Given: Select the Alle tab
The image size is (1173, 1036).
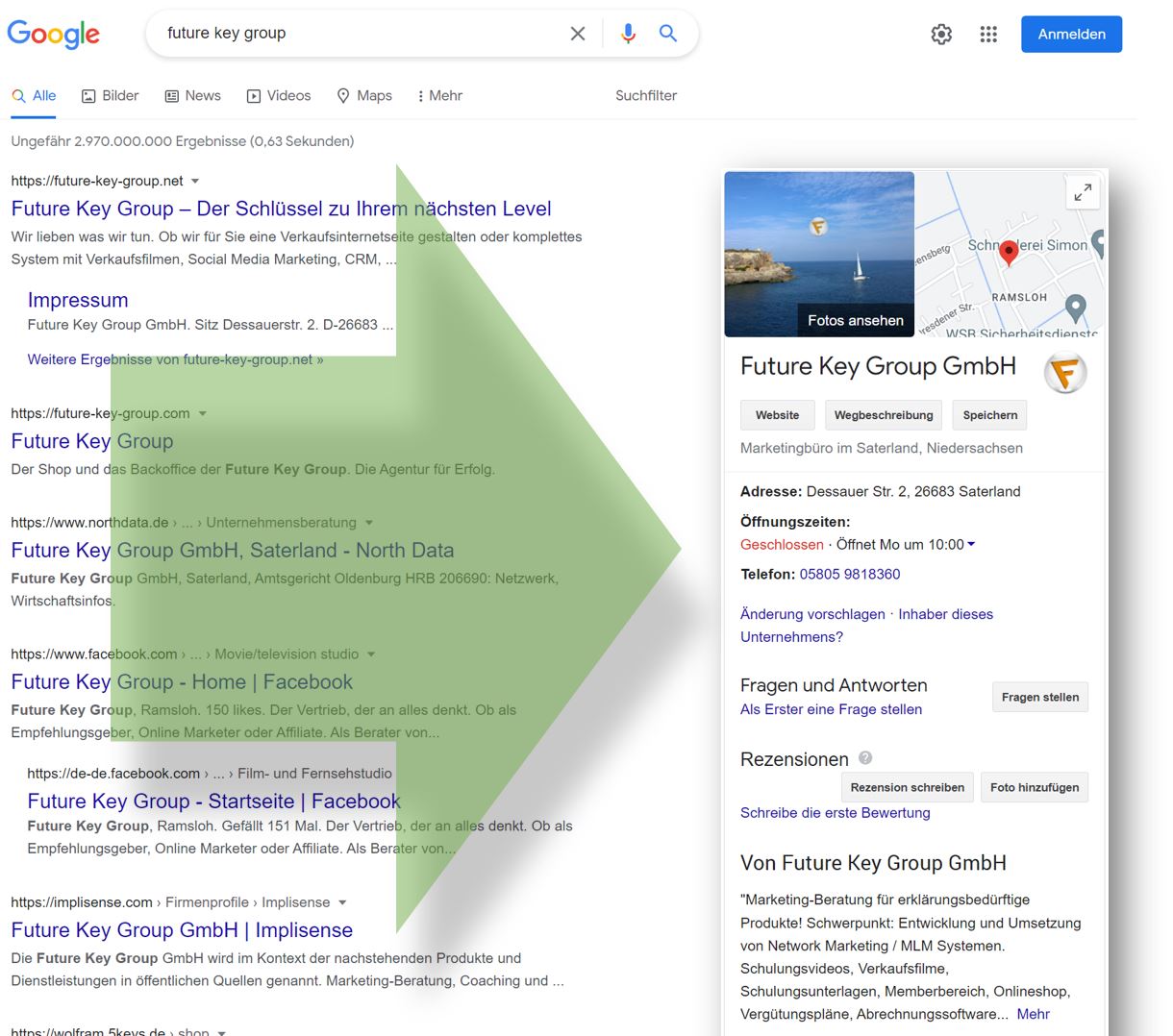Looking at the screenshot, I should 34,96.
